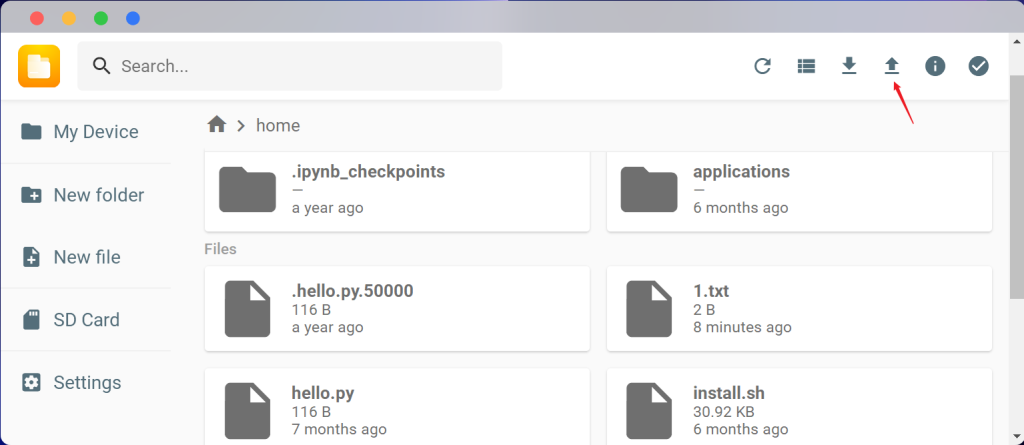The image size is (1024, 445).
Task: Click the refresh icon in toolbar
Action: point(762,66)
